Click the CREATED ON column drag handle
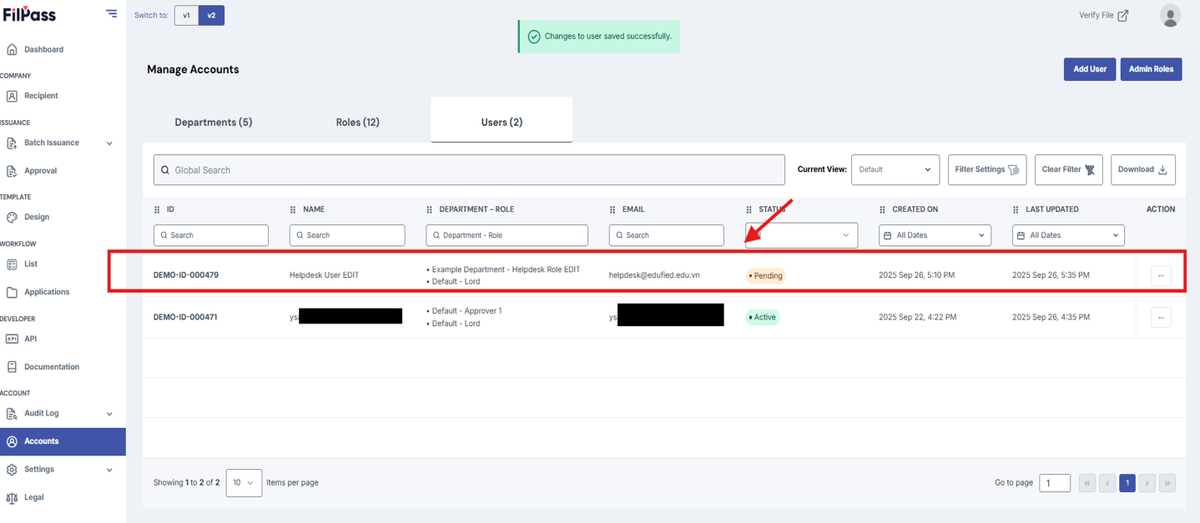The height and width of the screenshot is (523, 1200). (882, 210)
